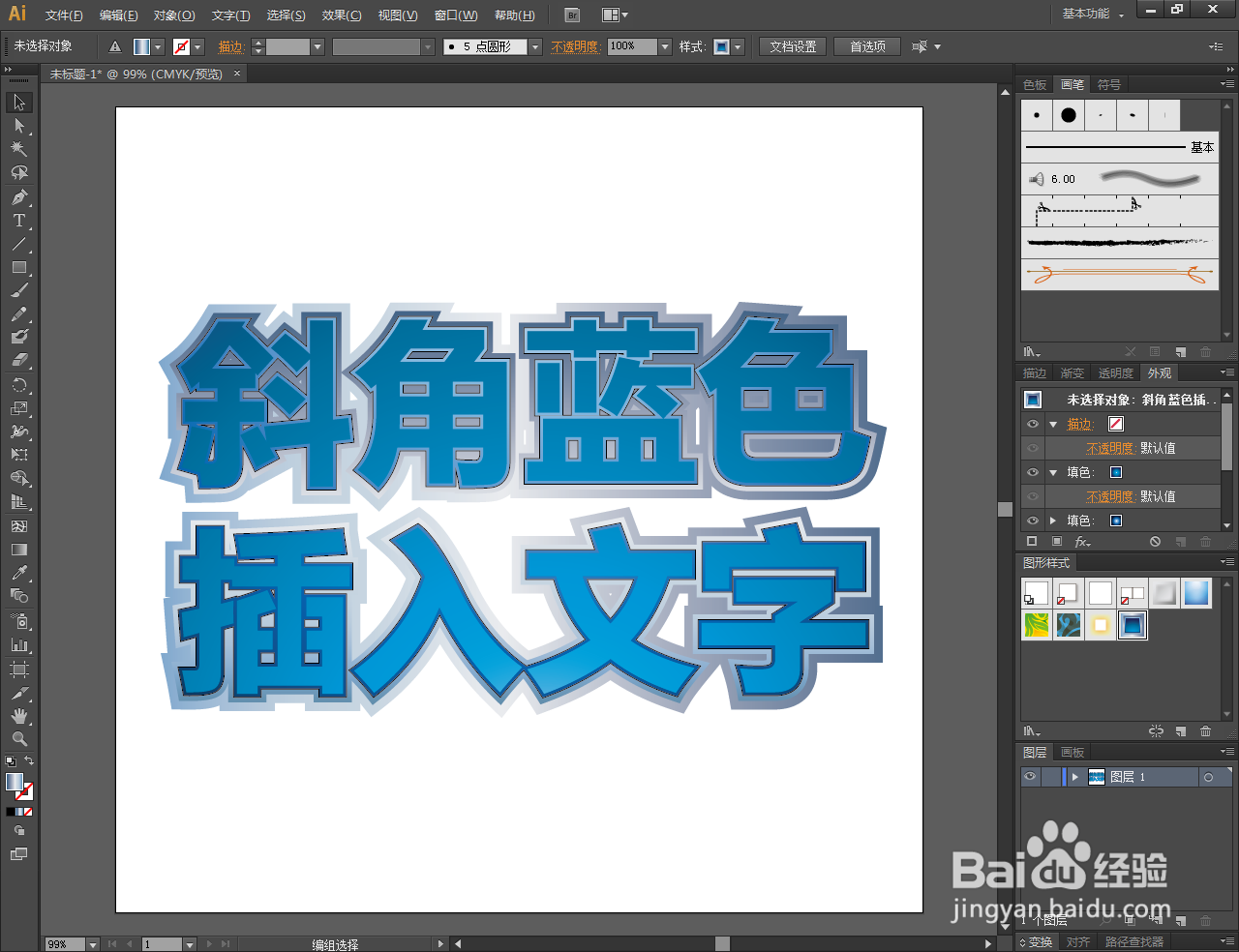This screenshot has height=952, width=1239.
Task: Switch to the 画笔 Brushes tab
Action: click(x=1072, y=84)
